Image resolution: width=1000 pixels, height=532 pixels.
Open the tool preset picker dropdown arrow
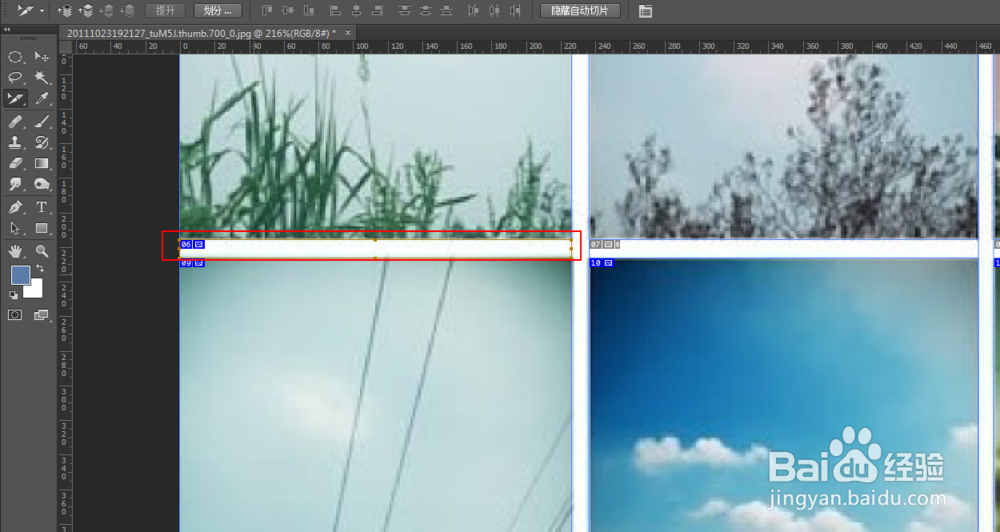(x=42, y=11)
